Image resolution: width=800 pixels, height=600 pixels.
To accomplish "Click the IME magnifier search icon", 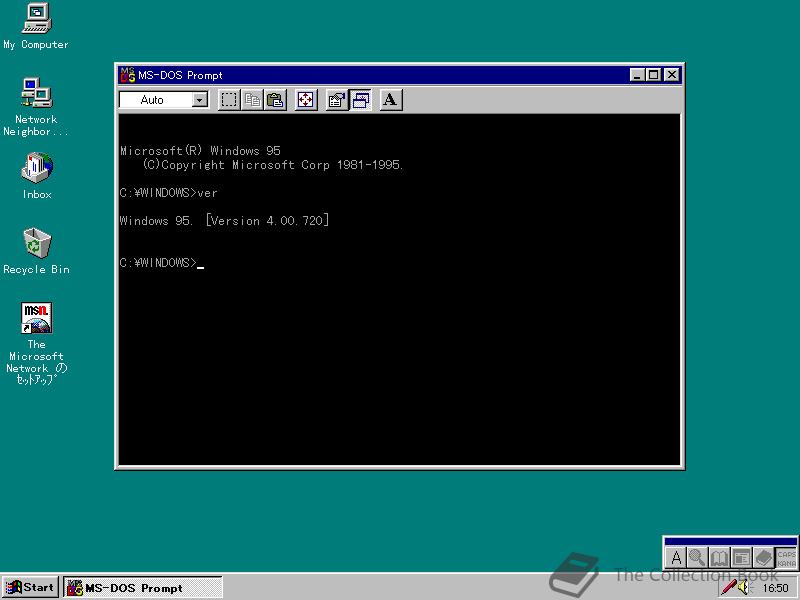I will [697, 557].
